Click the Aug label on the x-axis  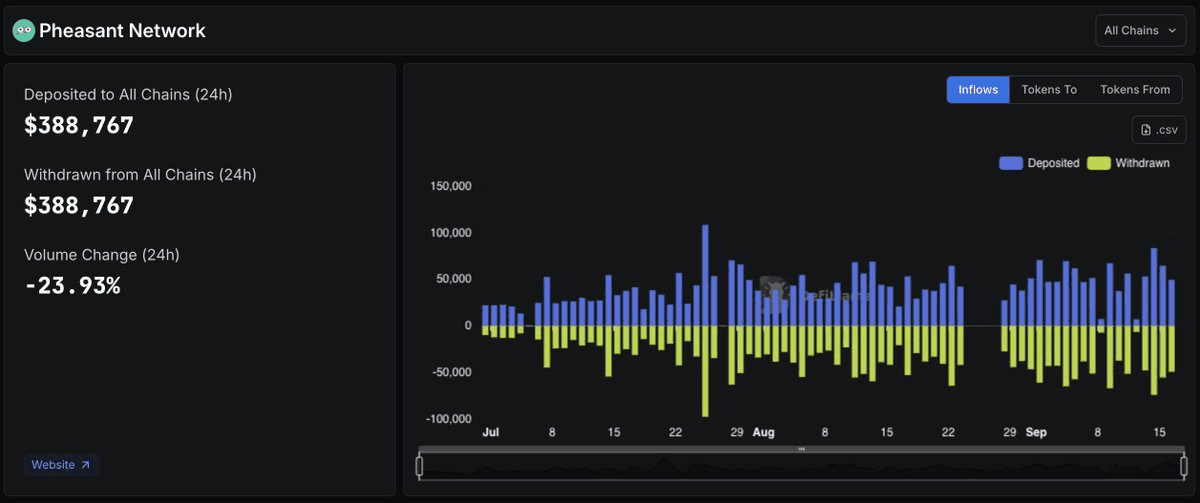click(763, 433)
